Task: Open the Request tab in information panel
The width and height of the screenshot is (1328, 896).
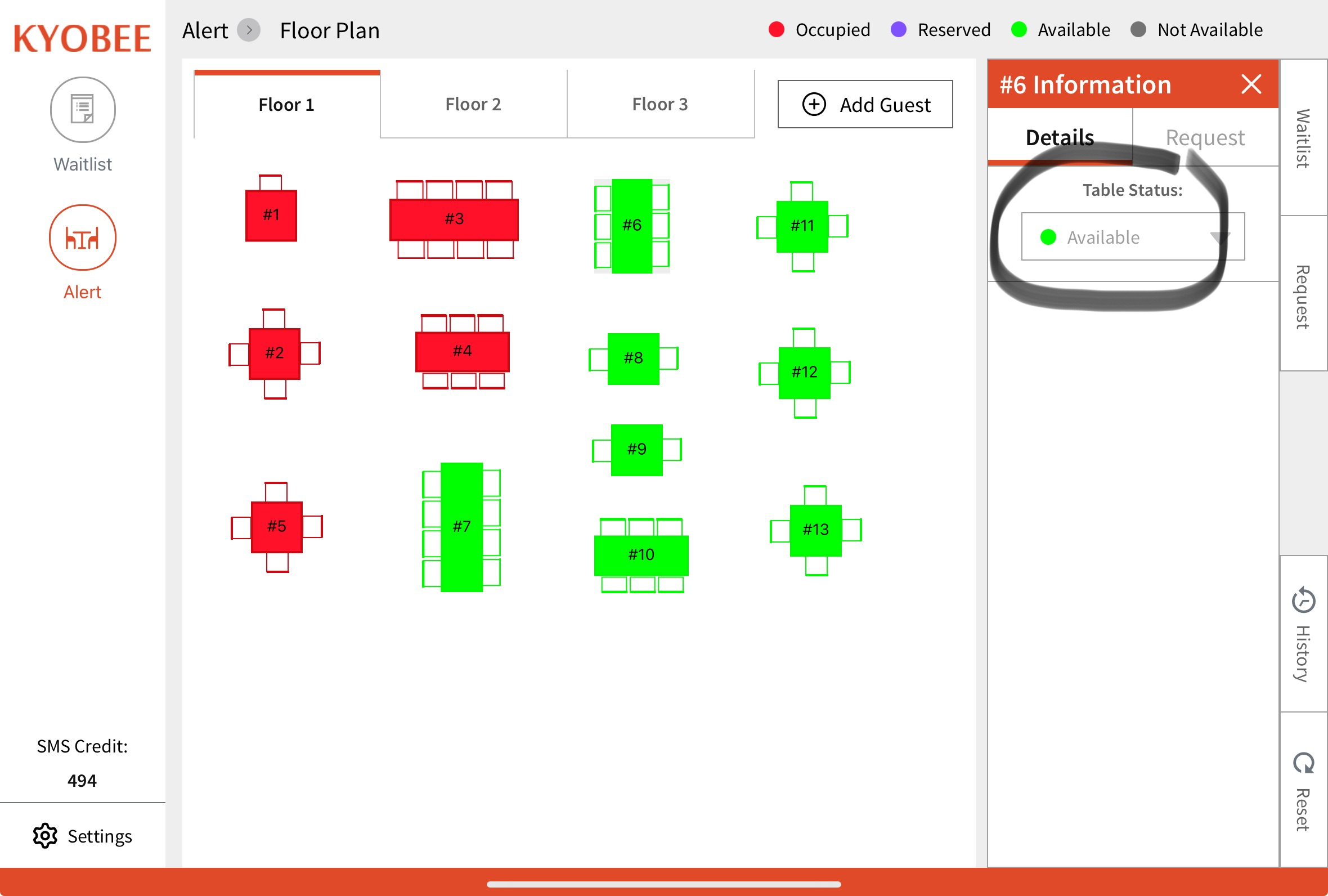Action: coord(1205,138)
